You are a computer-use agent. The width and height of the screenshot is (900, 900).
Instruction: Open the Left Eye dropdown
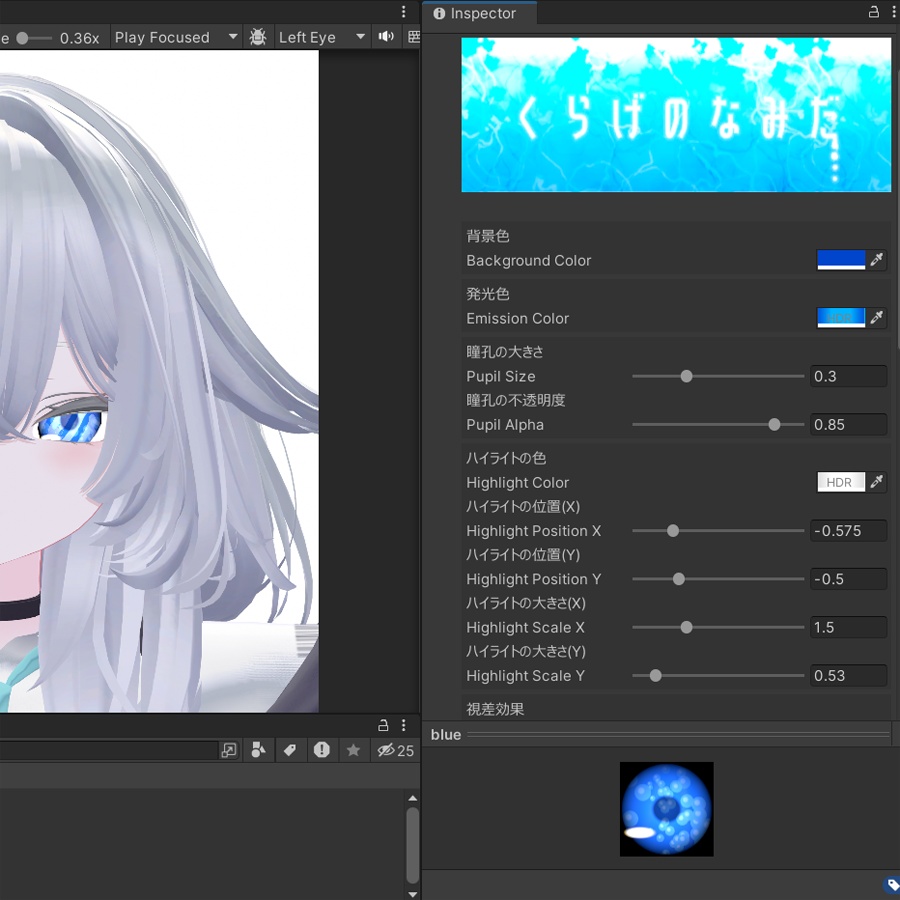318,36
